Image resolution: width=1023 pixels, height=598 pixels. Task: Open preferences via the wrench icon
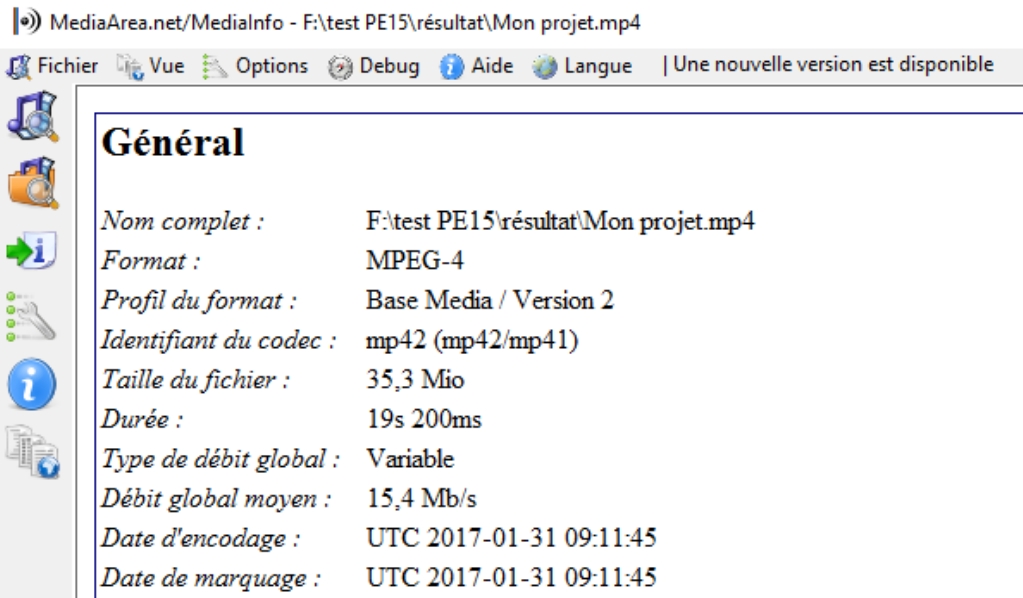point(31,317)
